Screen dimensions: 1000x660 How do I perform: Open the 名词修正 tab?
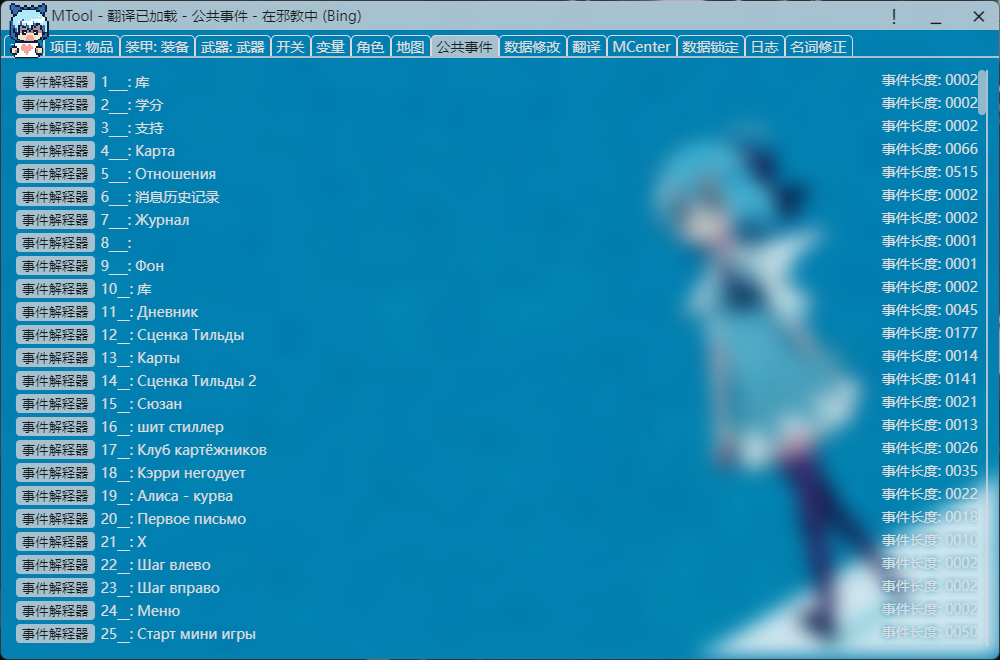(x=817, y=47)
